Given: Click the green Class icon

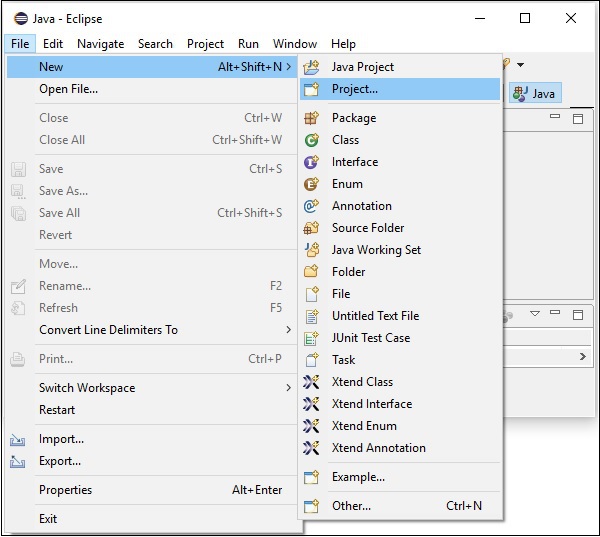Looking at the screenshot, I should [x=311, y=140].
